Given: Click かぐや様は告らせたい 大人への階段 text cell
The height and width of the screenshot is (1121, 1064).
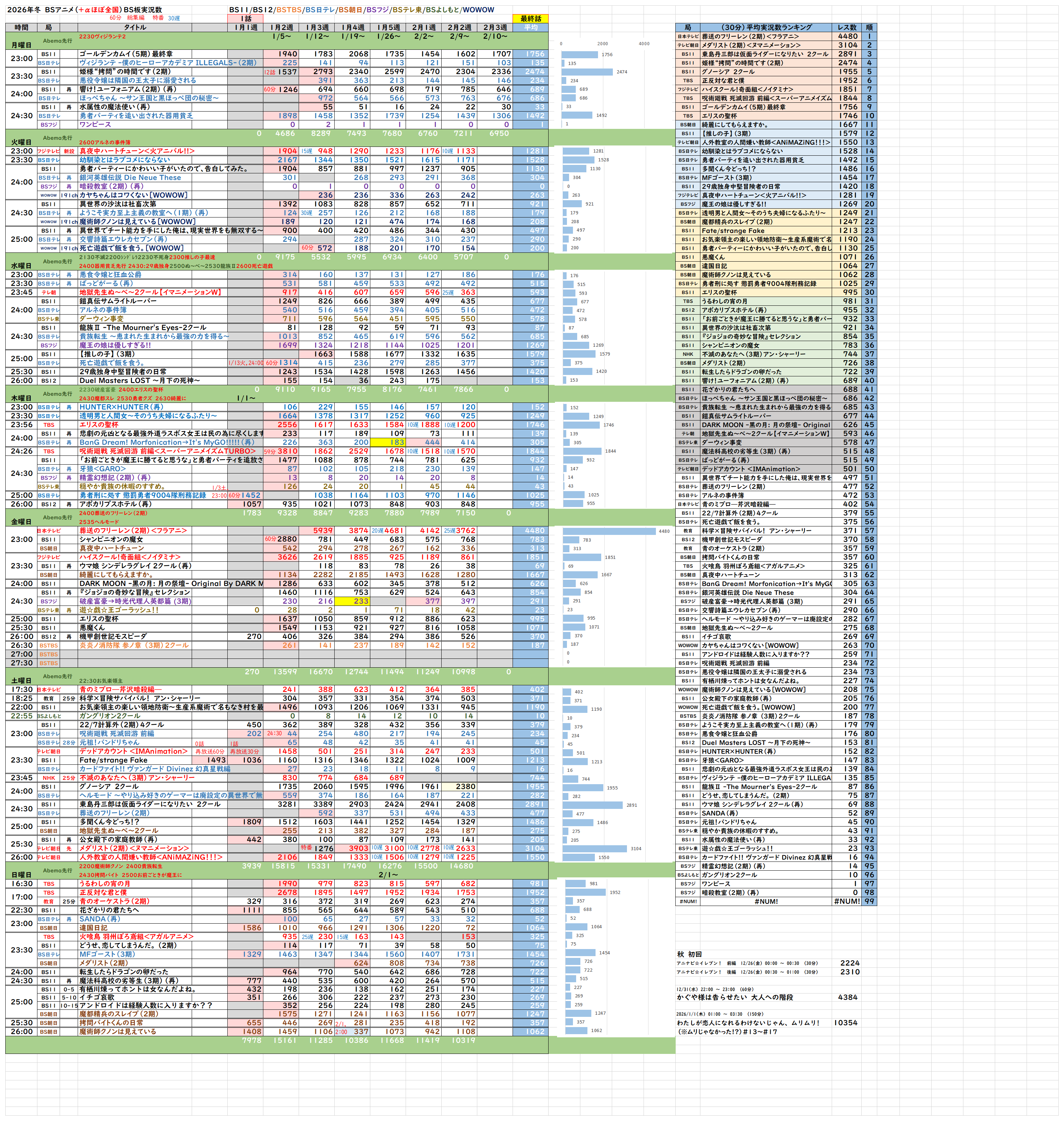Looking at the screenshot, I should pyautogui.click(x=735, y=997).
